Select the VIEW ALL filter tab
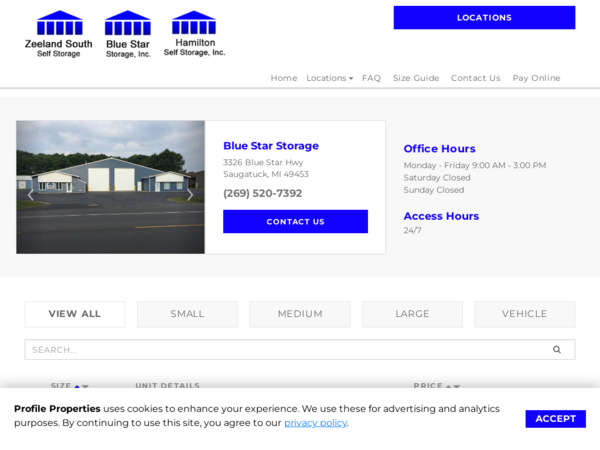The width and height of the screenshot is (600, 450). pyautogui.click(x=75, y=314)
